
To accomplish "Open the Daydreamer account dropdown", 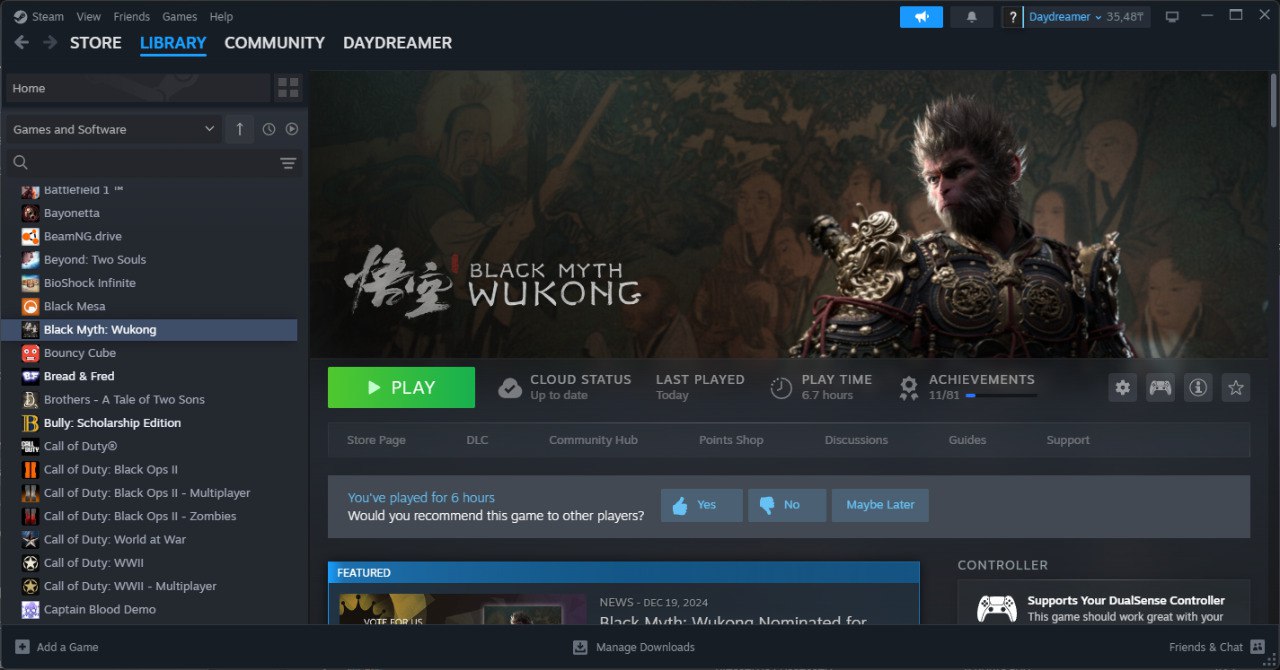I will [1065, 17].
